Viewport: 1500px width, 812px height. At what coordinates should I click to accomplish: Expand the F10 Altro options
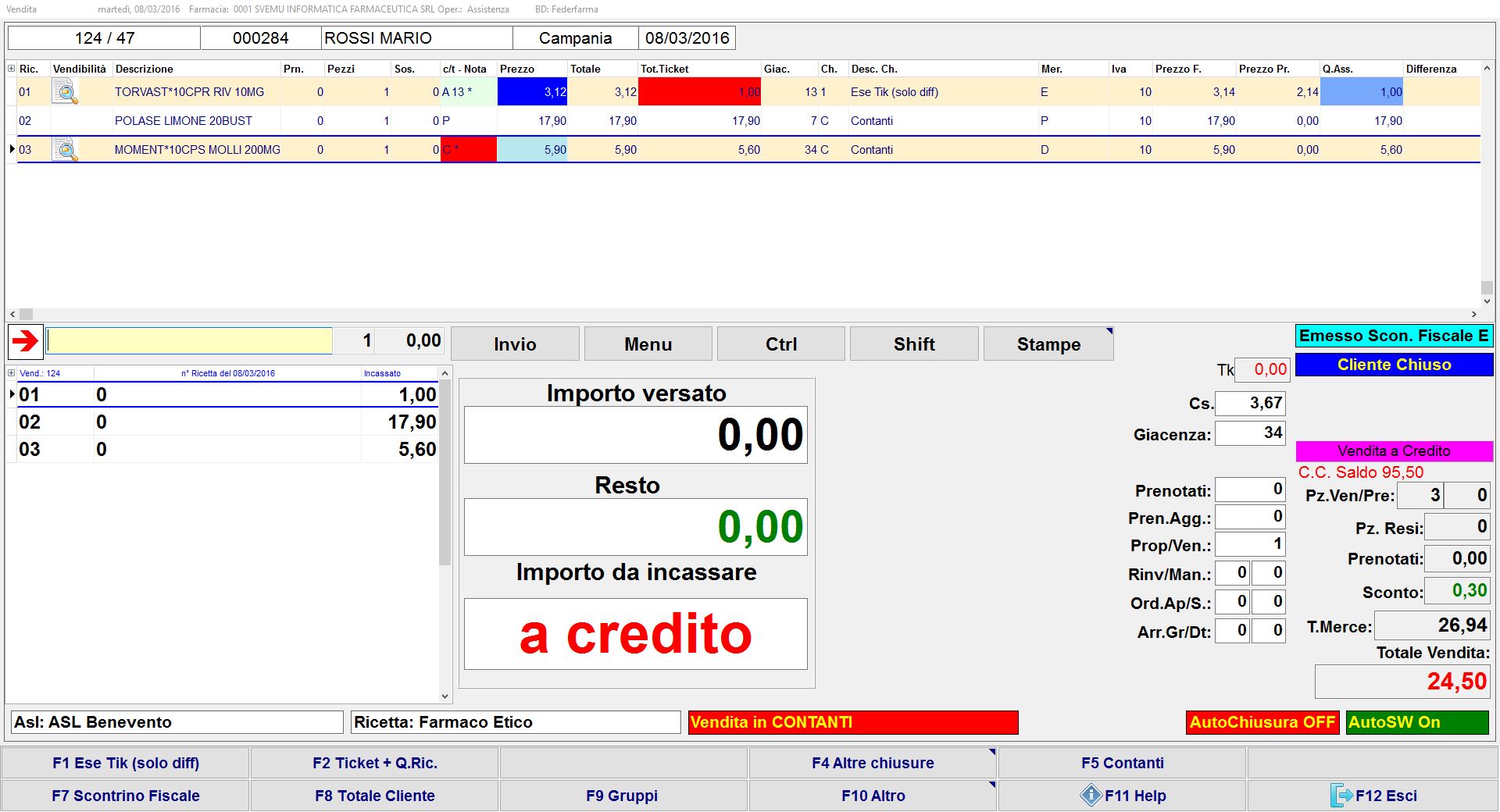click(872, 796)
